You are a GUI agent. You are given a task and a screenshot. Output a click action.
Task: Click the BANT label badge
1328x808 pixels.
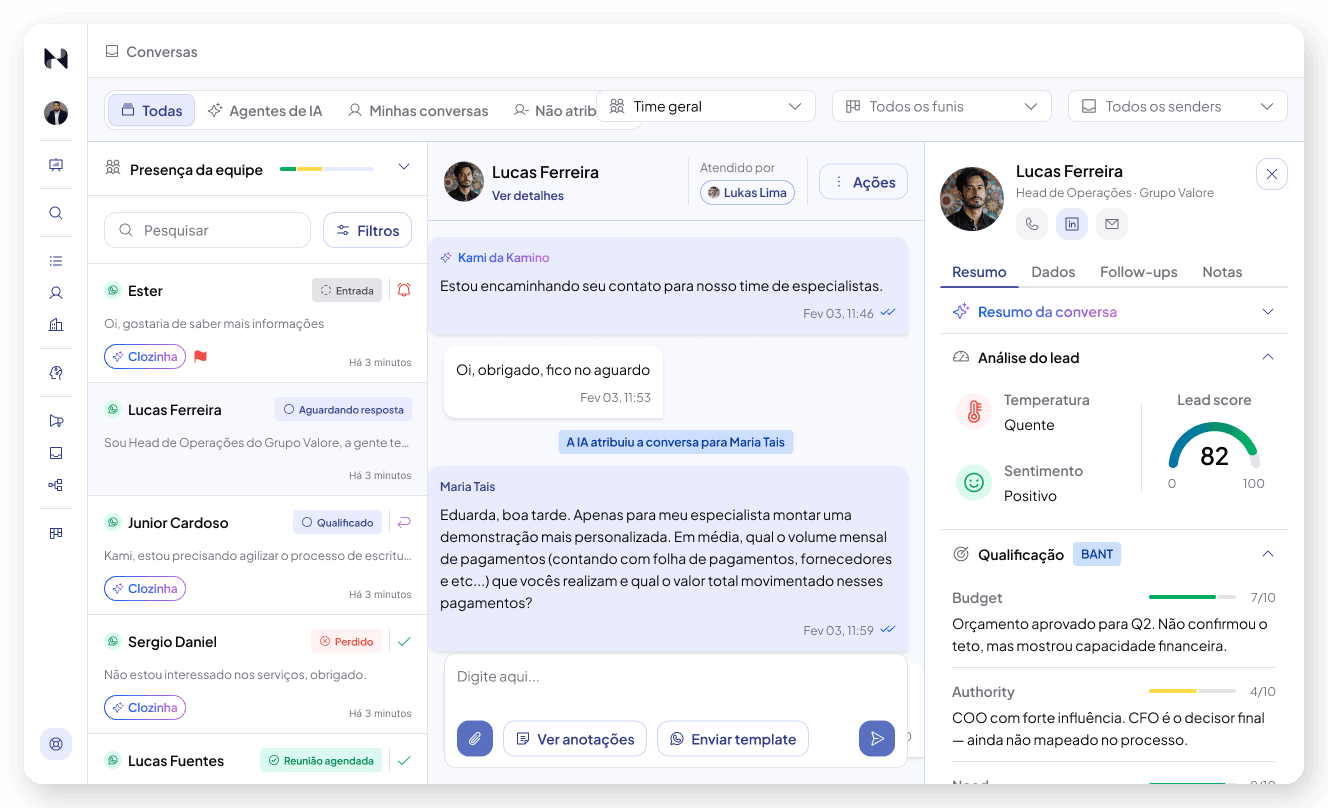[x=1097, y=554]
